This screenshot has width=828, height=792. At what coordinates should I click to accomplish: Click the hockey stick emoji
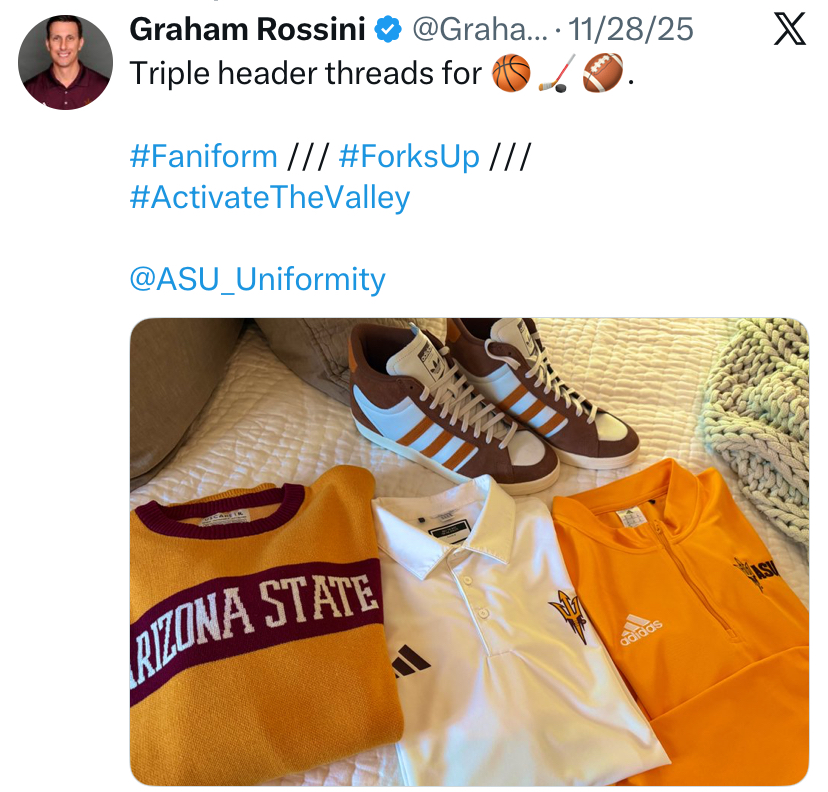click(x=557, y=74)
